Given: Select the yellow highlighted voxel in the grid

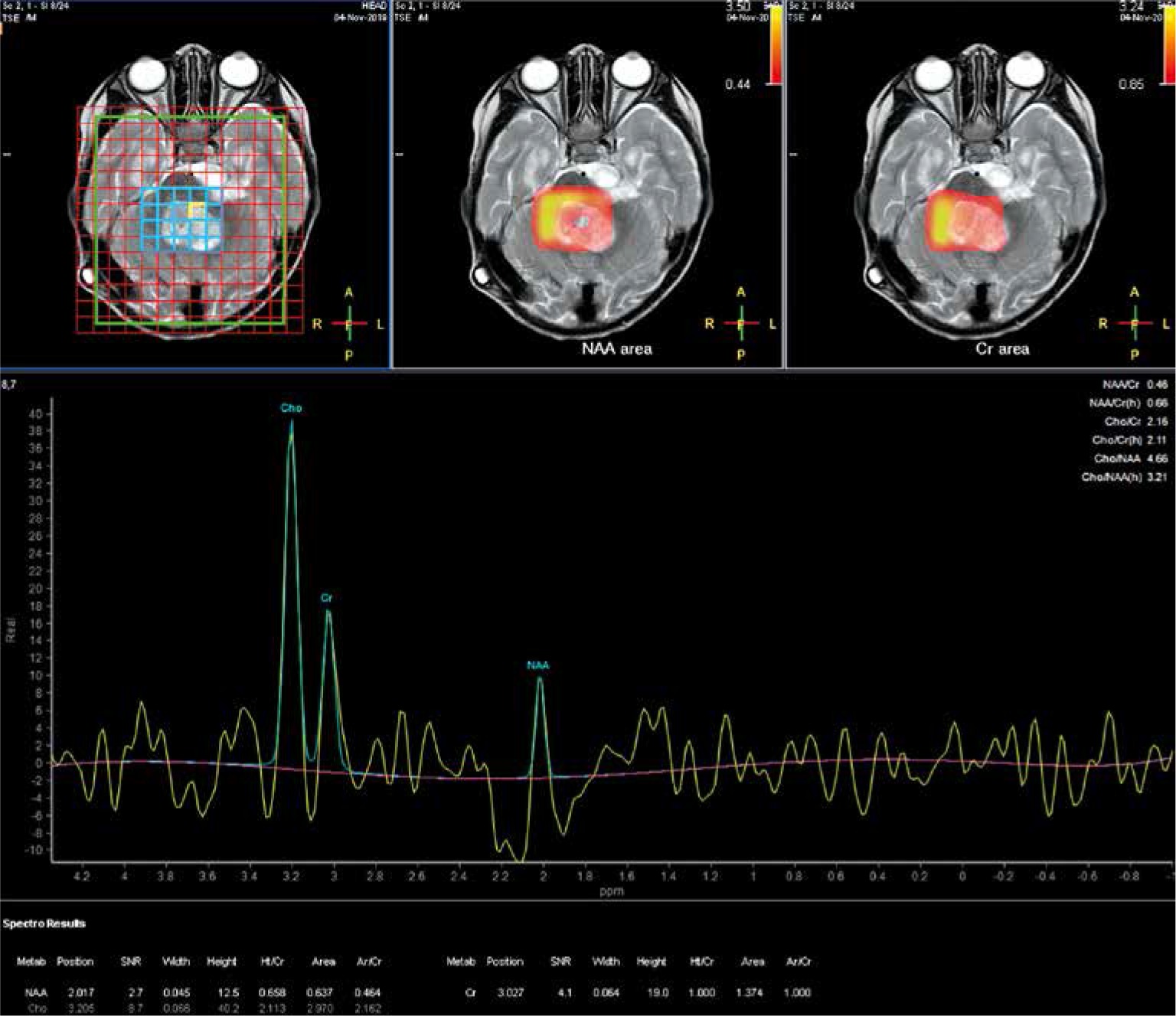Looking at the screenshot, I should pyautogui.click(x=196, y=209).
